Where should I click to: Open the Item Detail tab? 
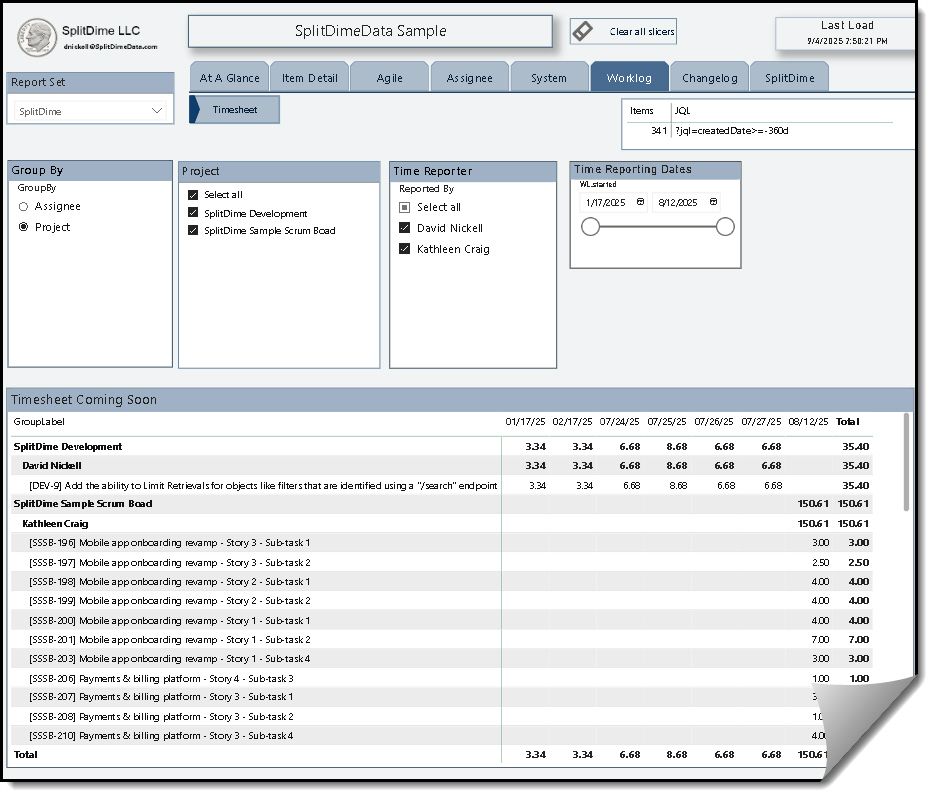click(x=309, y=78)
